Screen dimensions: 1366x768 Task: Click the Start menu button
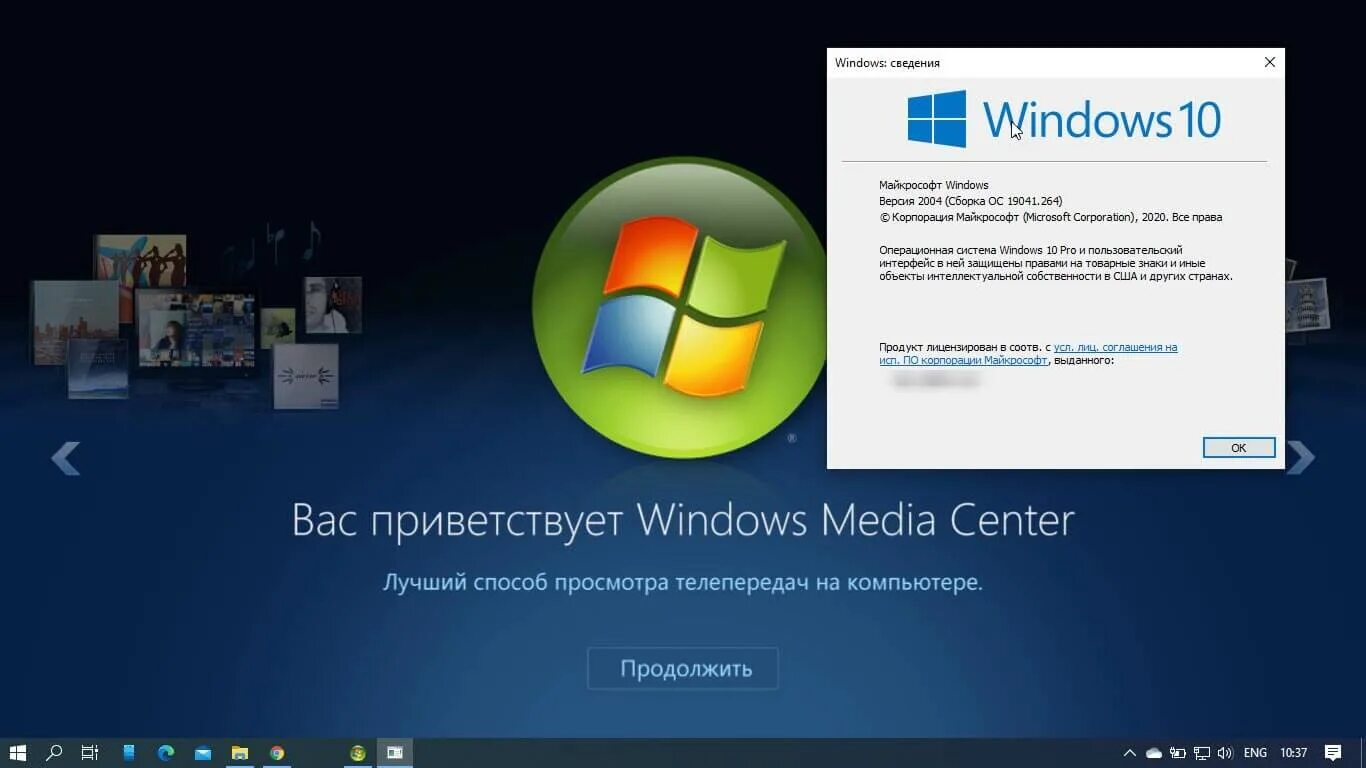16,752
